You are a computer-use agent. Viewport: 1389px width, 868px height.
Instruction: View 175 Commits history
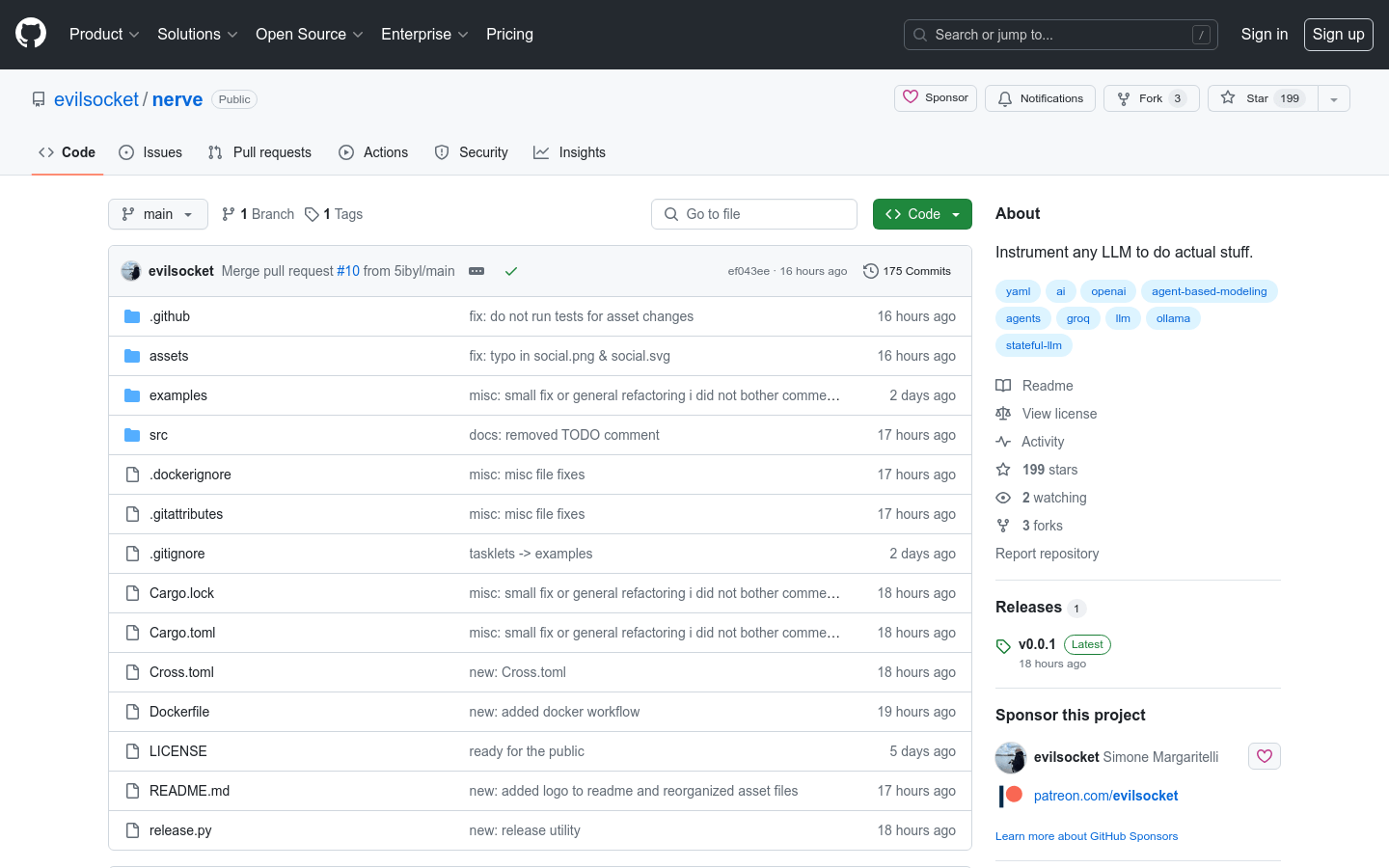point(908,271)
